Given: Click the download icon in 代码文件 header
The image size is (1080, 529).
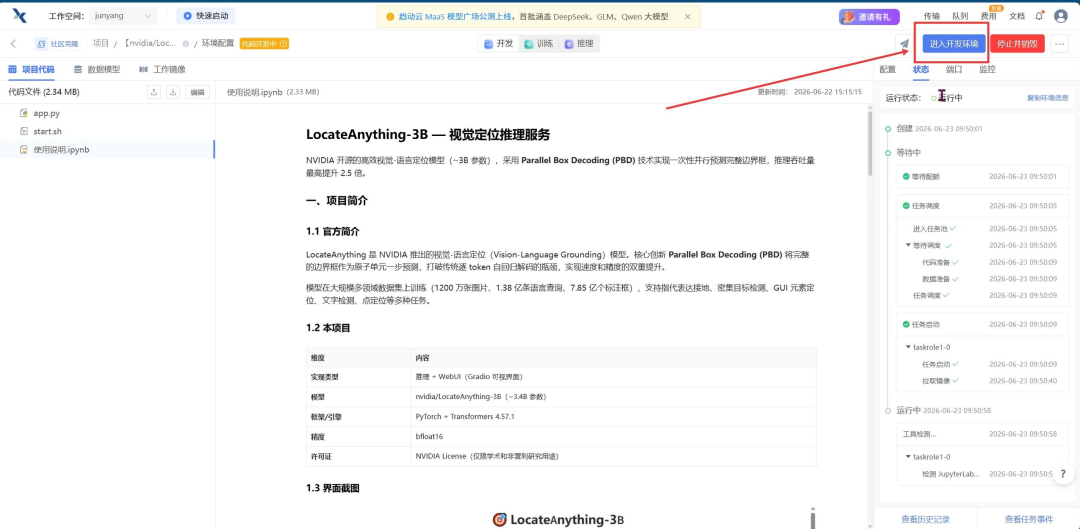Looking at the screenshot, I should pos(174,92).
